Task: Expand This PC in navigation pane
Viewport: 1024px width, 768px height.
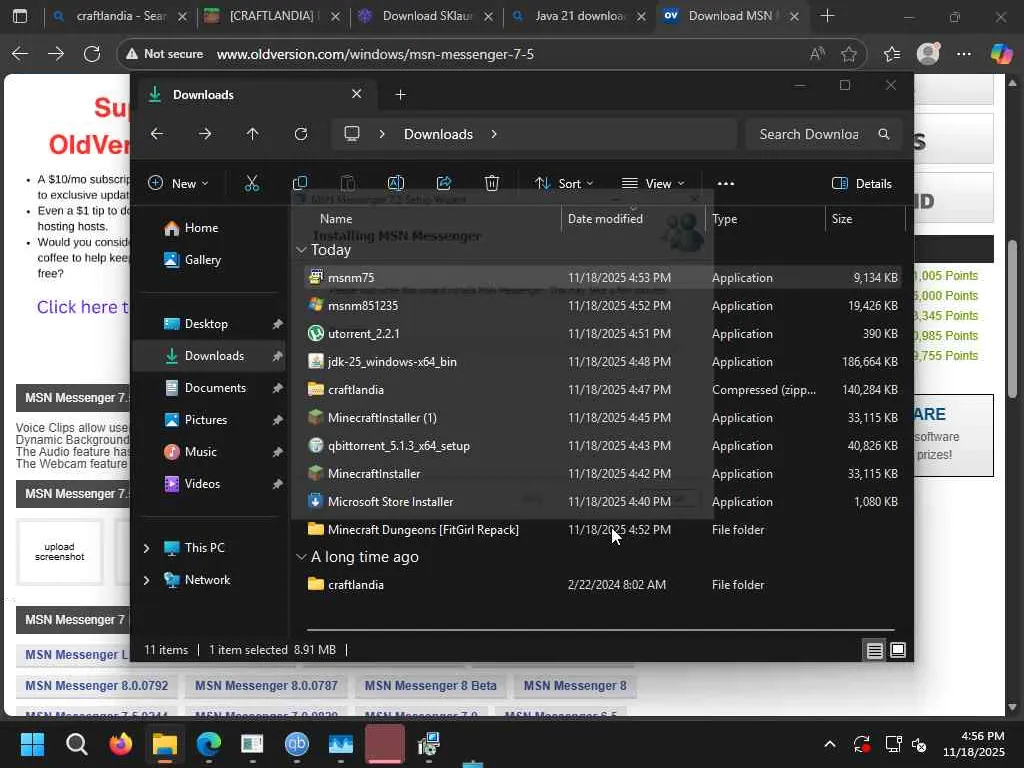Action: [x=146, y=548]
